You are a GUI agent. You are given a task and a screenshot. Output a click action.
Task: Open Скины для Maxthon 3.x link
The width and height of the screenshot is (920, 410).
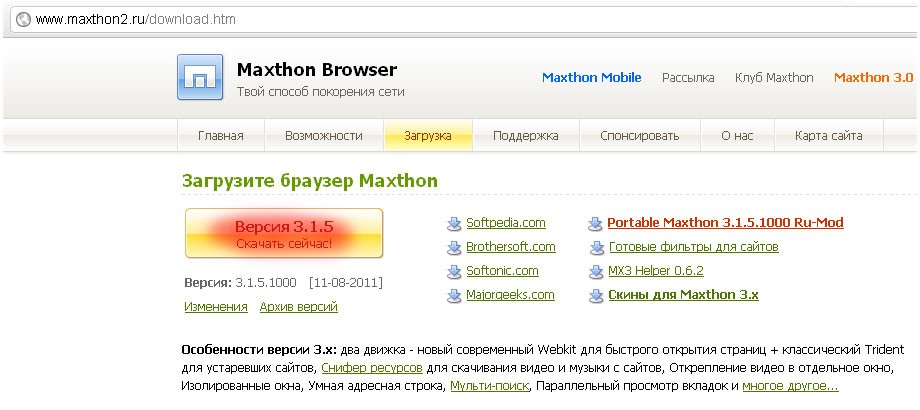point(684,295)
